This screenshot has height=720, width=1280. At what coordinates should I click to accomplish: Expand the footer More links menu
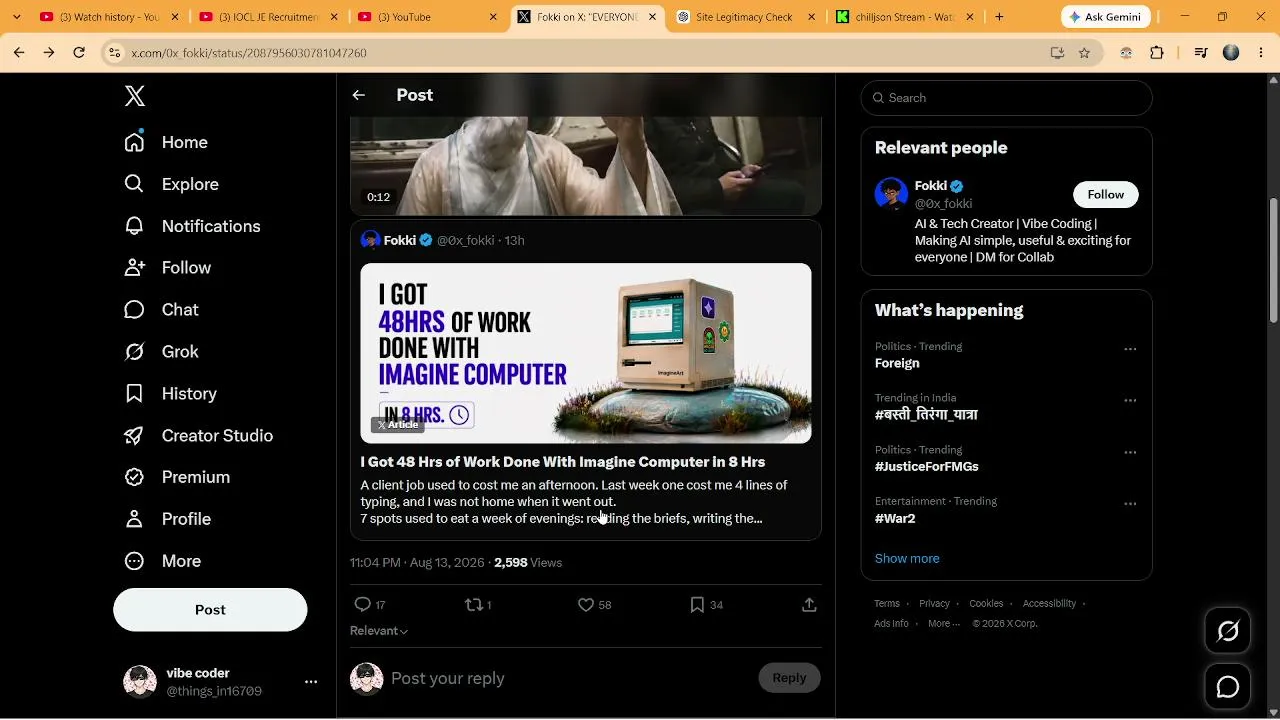(x=944, y=624)
